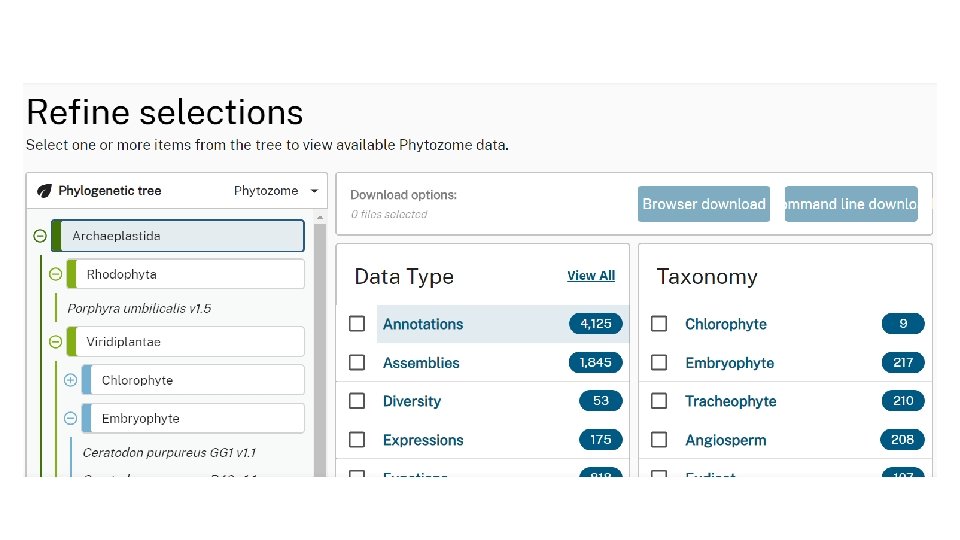Open the Expressions data type link

(x=423, y=440)
